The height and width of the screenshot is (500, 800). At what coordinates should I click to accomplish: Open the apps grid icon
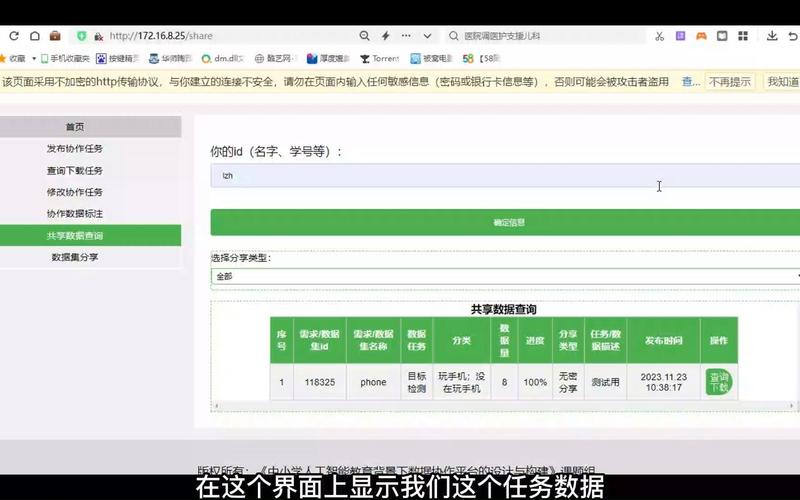[743, 36]
